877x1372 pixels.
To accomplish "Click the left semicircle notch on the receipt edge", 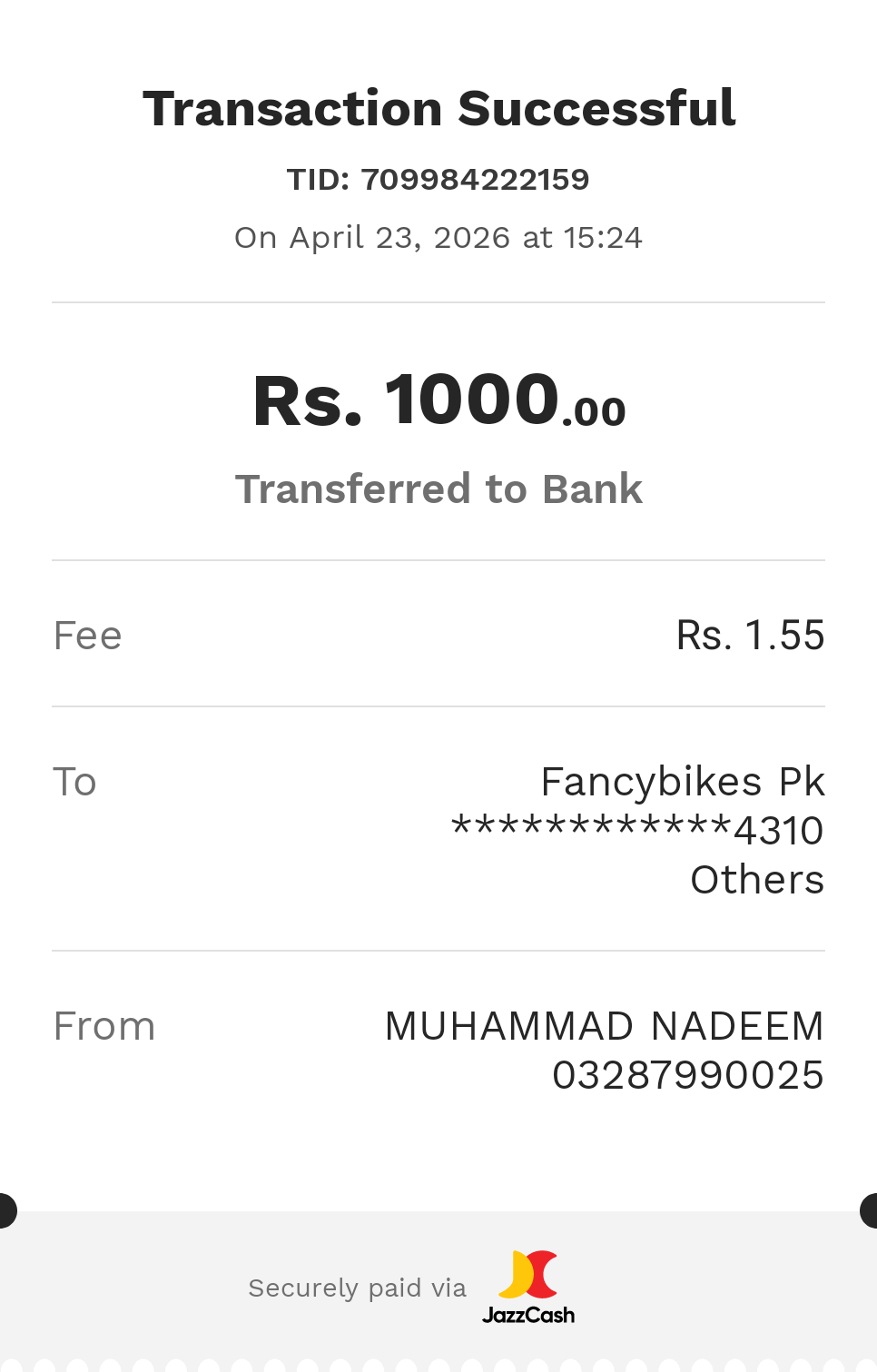I will (x=6, y=1211).
